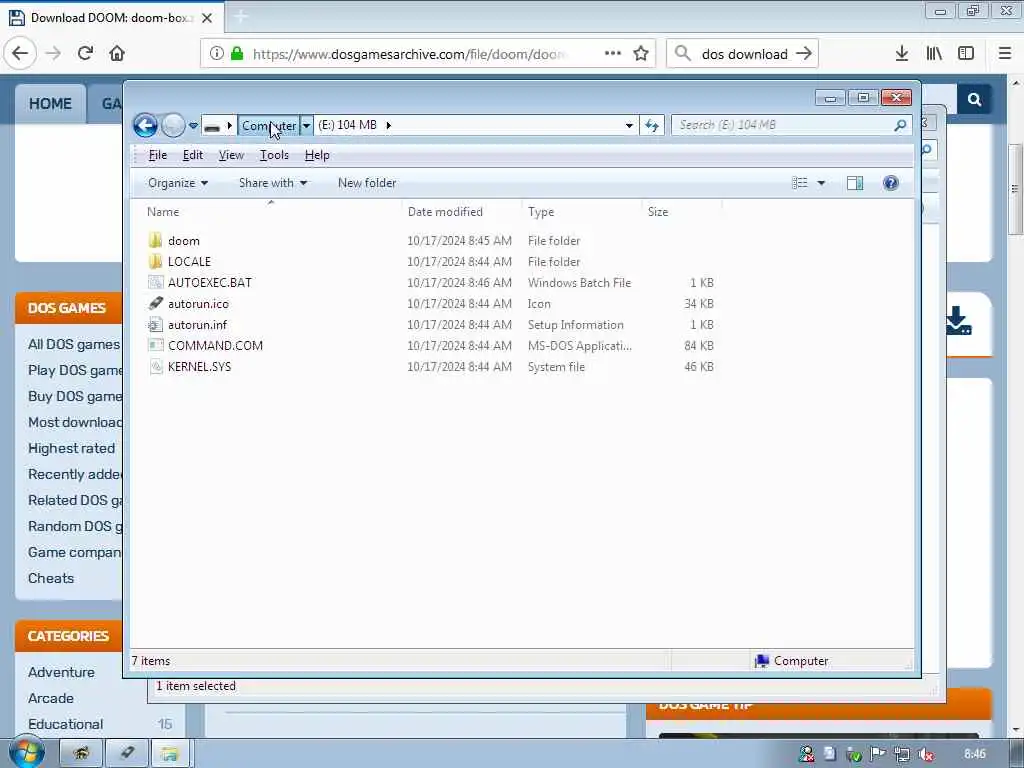Click the change view icon in the toolbar

click(800, 184)
